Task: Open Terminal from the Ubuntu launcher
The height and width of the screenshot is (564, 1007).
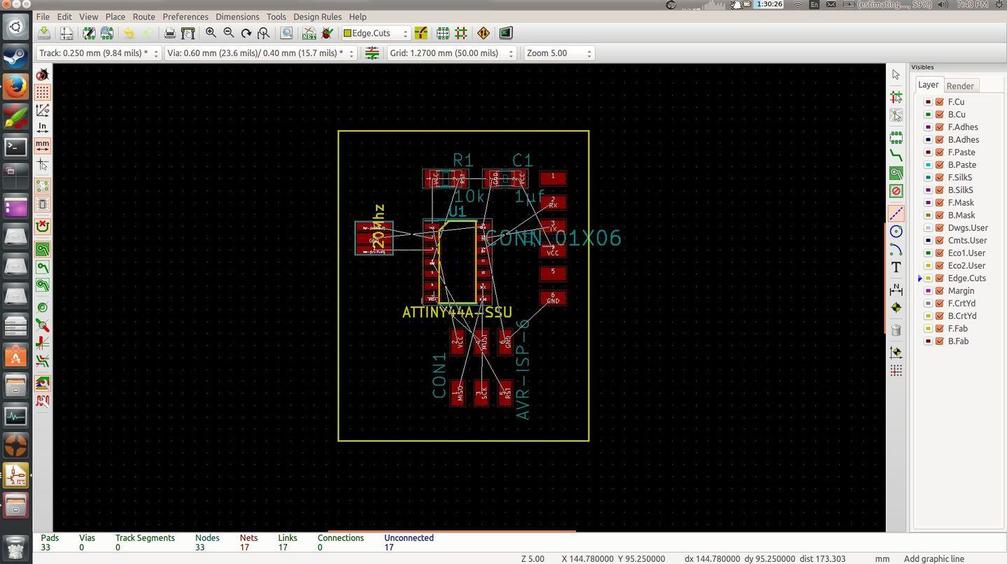Action: click(15, 146)
